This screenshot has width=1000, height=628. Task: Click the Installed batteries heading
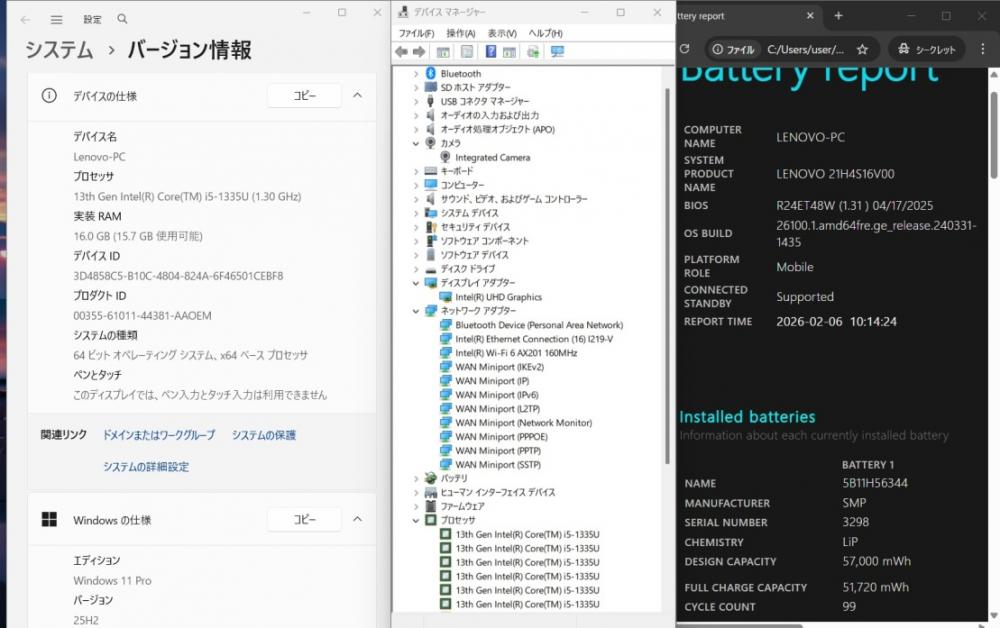(x=747, y=416)
